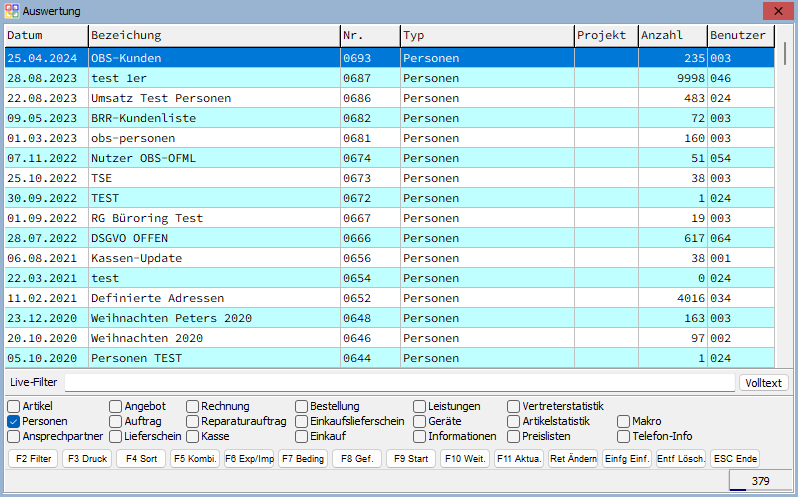798x497 pixels.
Task: Tick the Rechnung checkbox
Action: coord(193,407)
